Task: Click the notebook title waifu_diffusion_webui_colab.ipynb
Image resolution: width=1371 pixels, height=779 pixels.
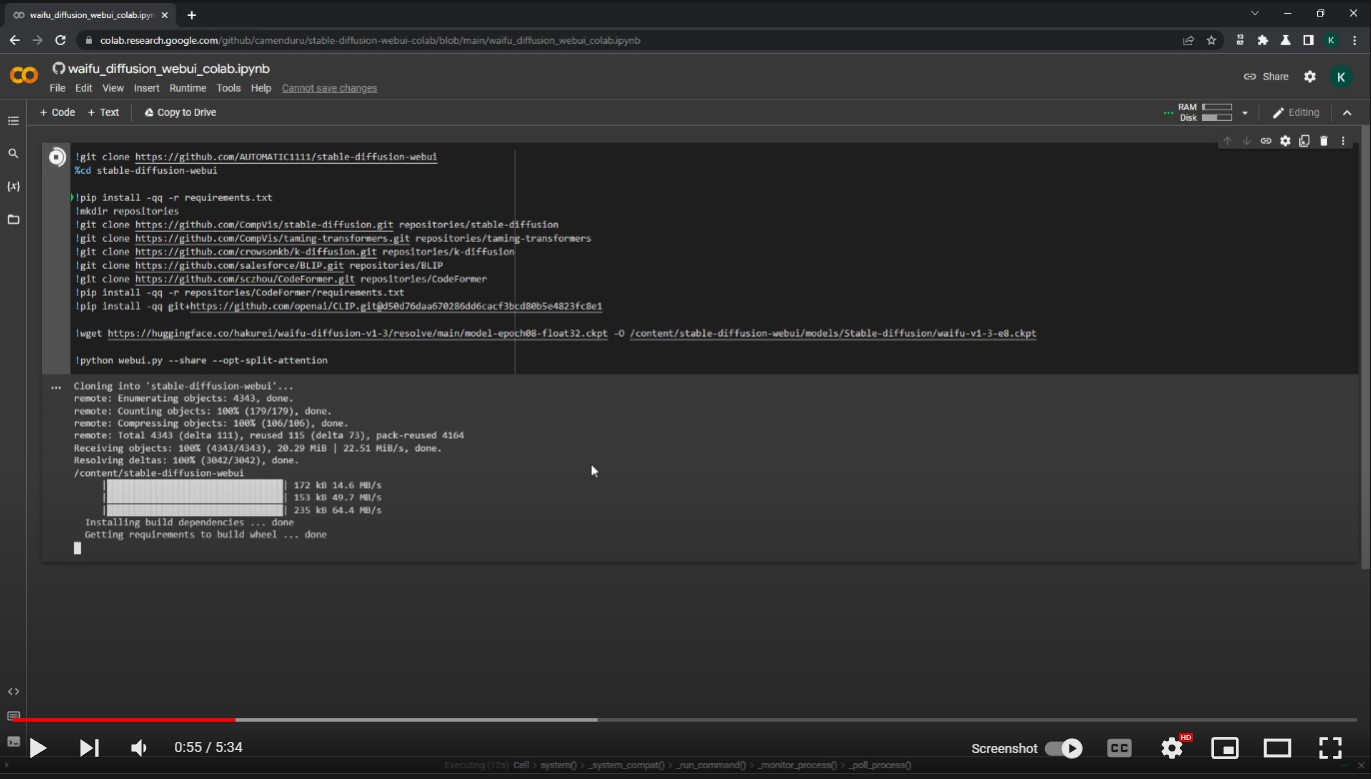Action: pyautogui.click(x=169, y=69)
